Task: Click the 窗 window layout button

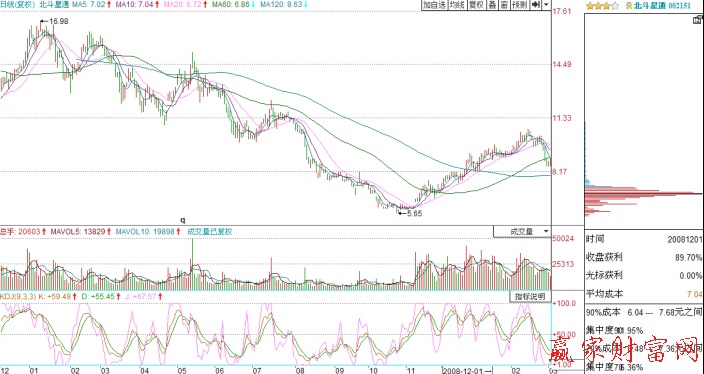Action: [504, 5]
